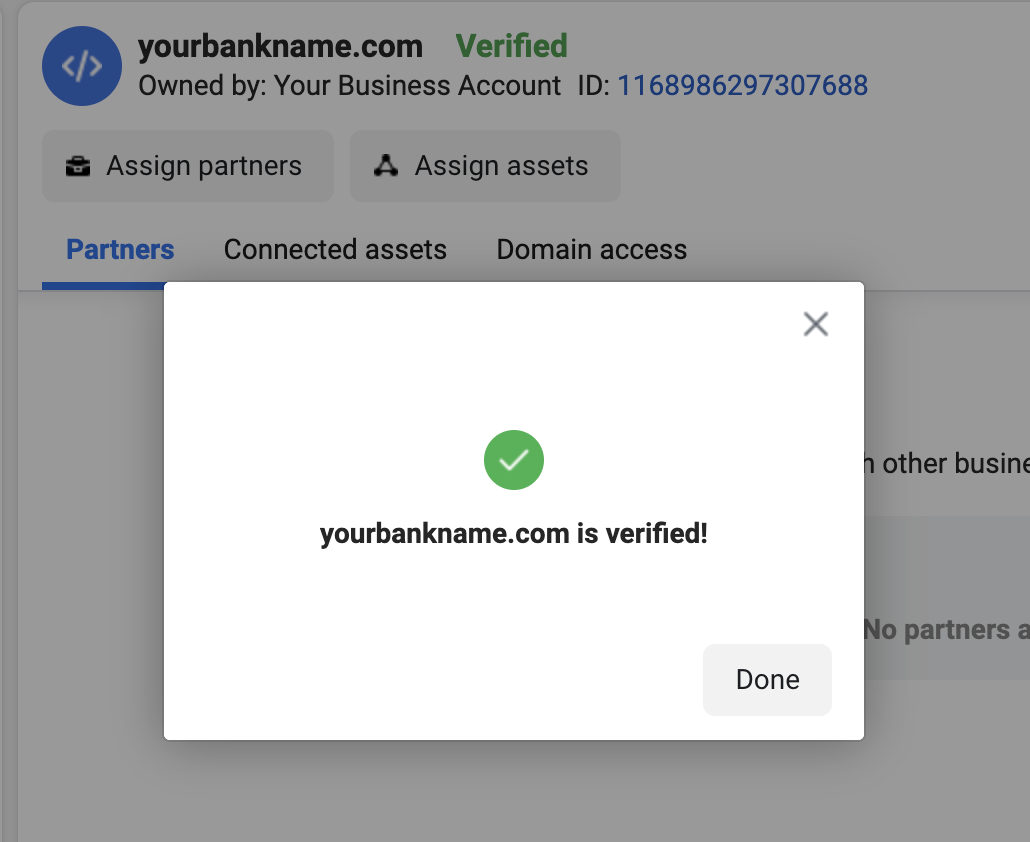
Task: Click the X to dismiss the verification dialog
Action: pyautogui.click(x=815, y=323)
